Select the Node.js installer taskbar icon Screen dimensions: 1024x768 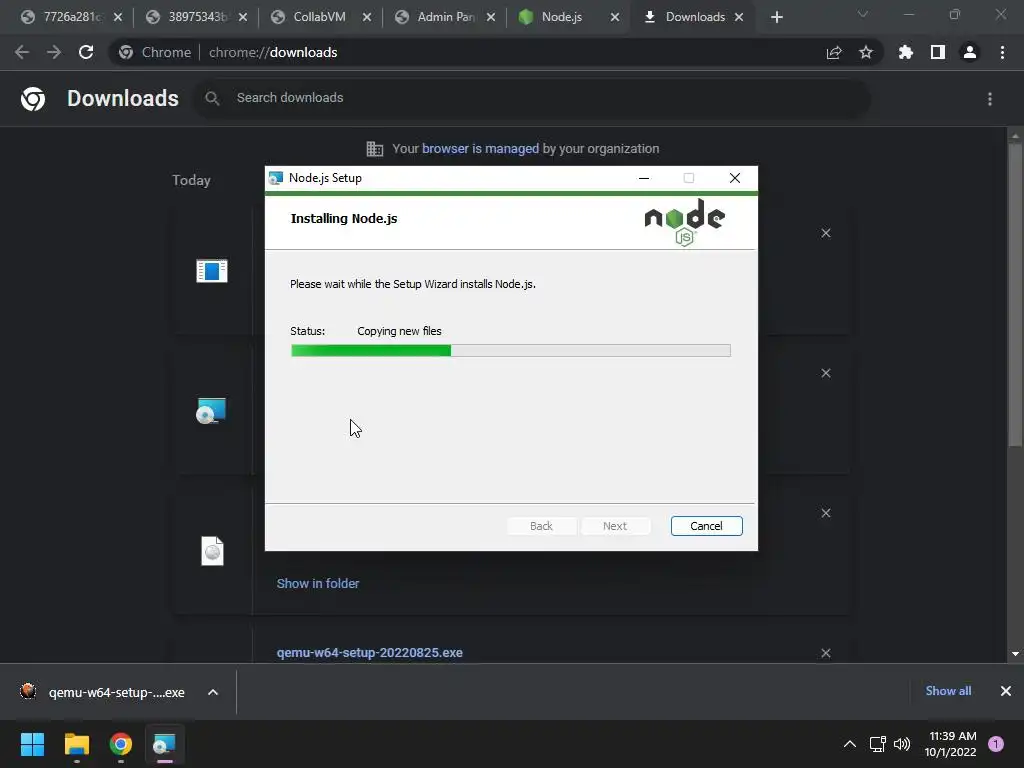[x=165, y=744]
